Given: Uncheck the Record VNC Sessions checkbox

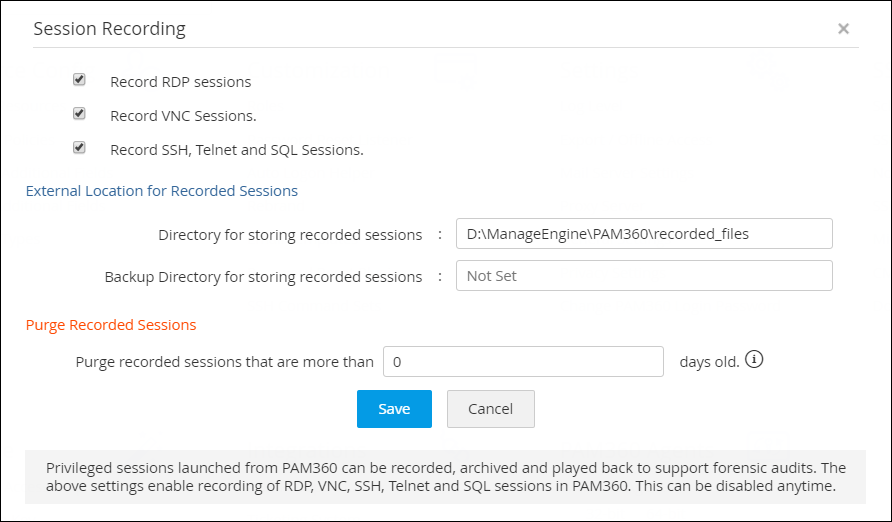Looking at the screenshot, I should 79,114.
